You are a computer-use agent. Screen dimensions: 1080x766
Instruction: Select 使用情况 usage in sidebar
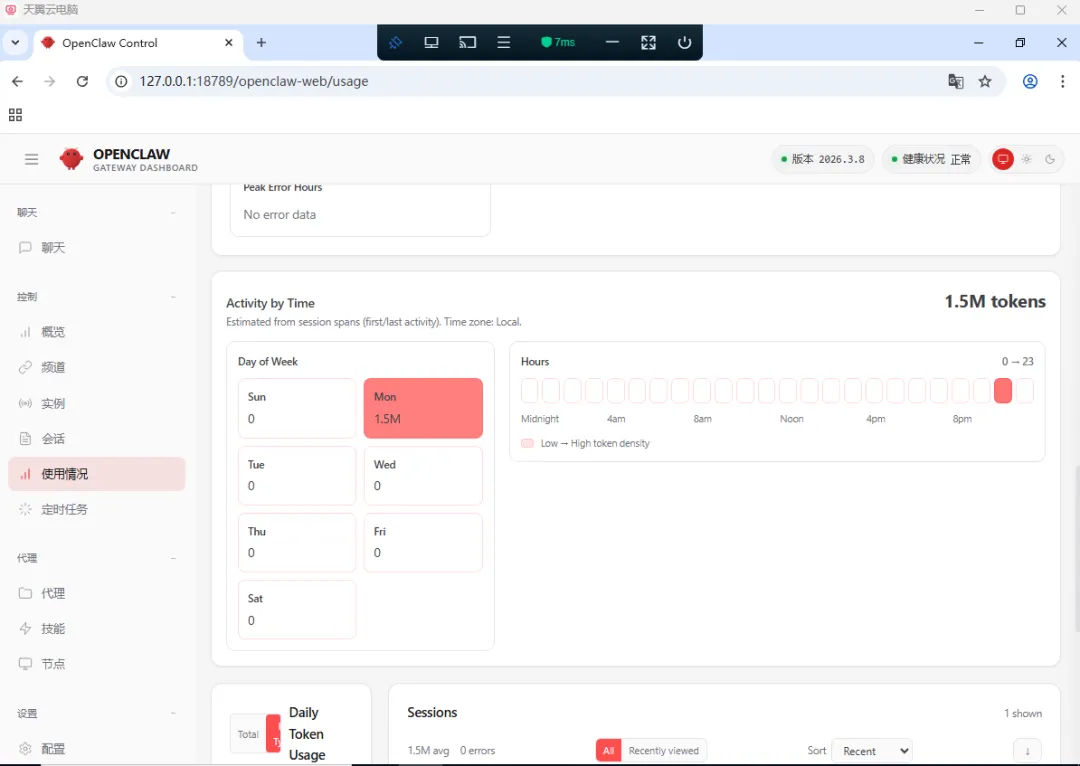click(96, 474)
